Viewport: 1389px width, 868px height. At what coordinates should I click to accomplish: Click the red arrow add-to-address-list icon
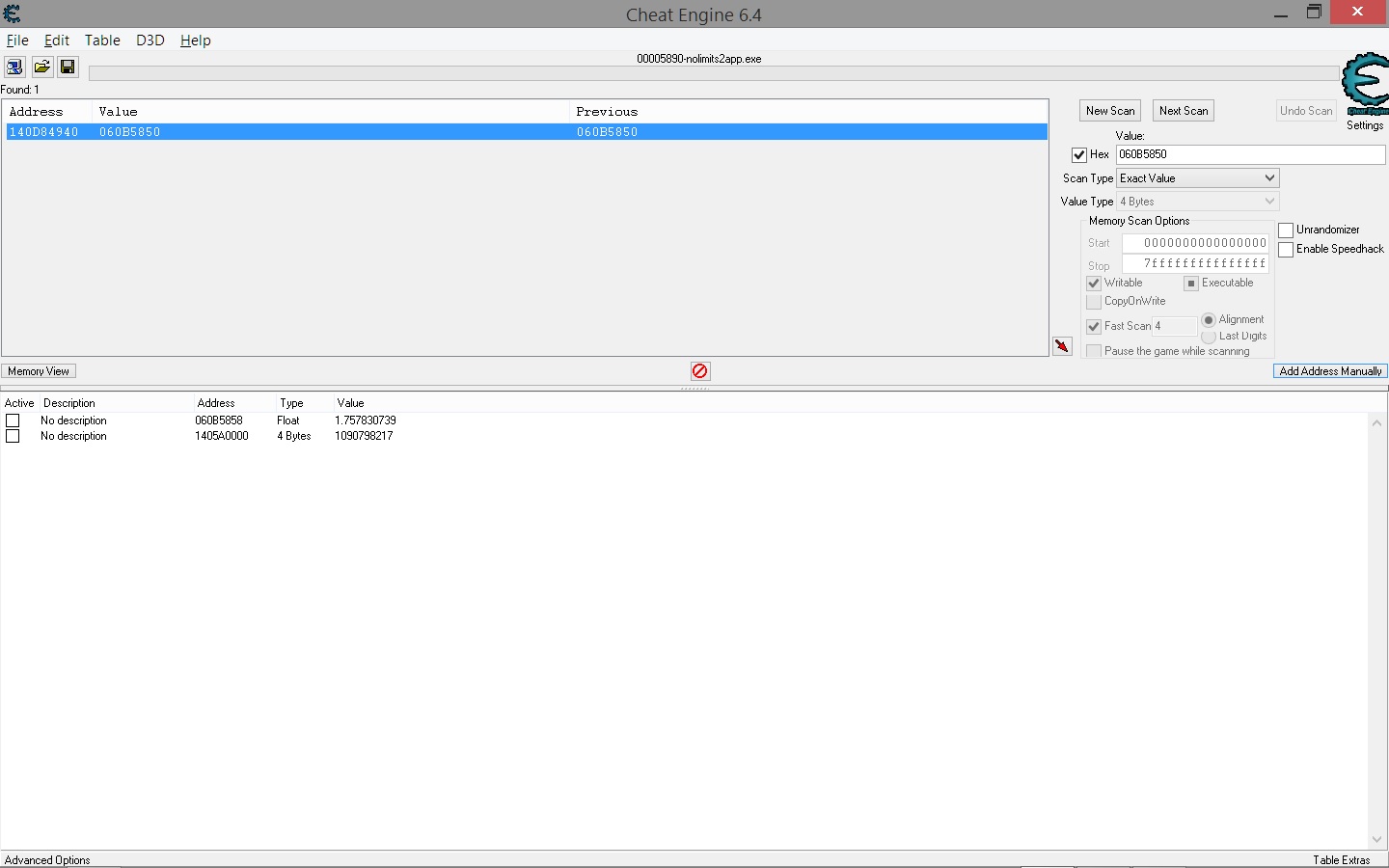(1062, 346)
